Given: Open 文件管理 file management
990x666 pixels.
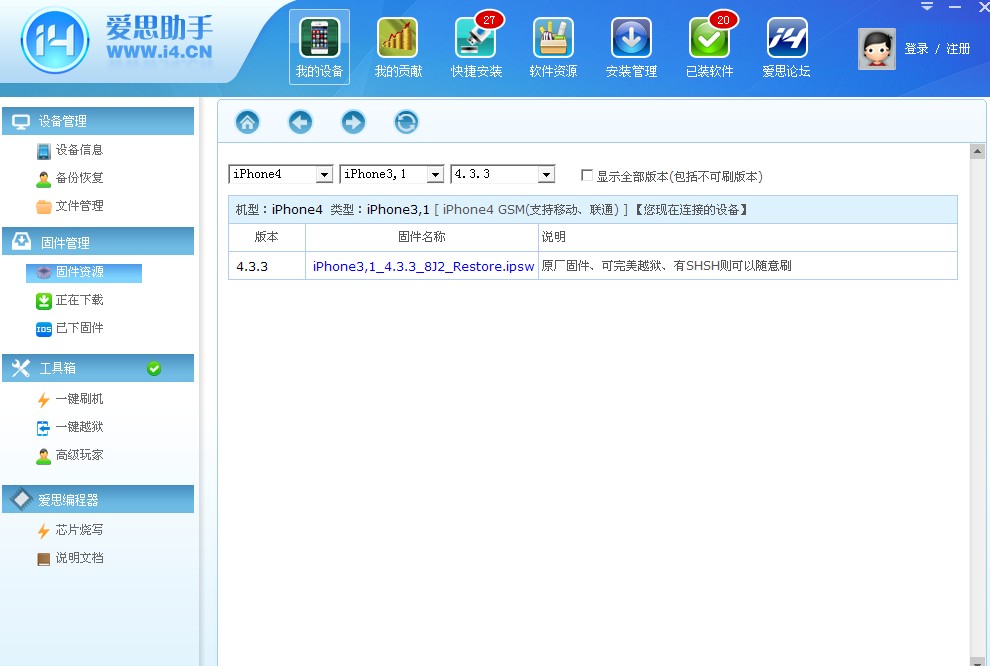Looking at the screenshot, I should coord(79,206).
